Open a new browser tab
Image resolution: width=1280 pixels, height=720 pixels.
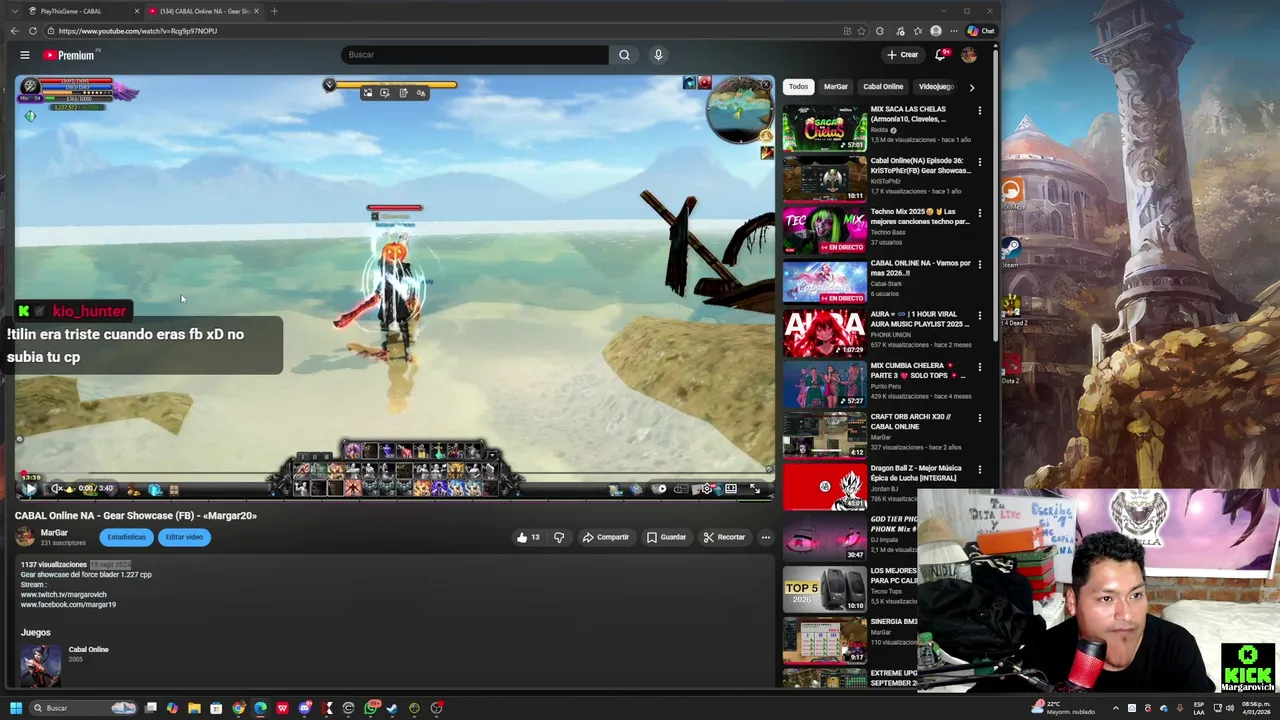coord(274,11)
